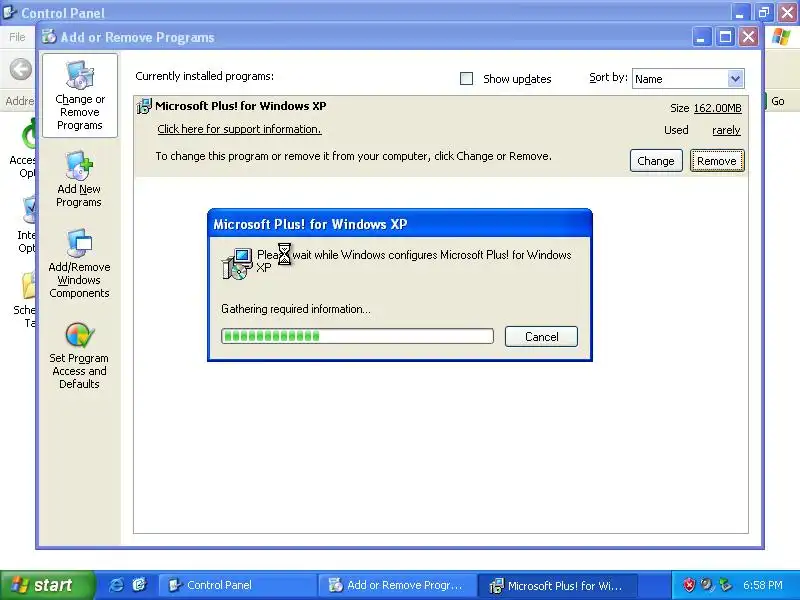The width and height of the screenshot is (800, 600).
Task: Open Add/Remove Windows Components
Action: (79, 263)
